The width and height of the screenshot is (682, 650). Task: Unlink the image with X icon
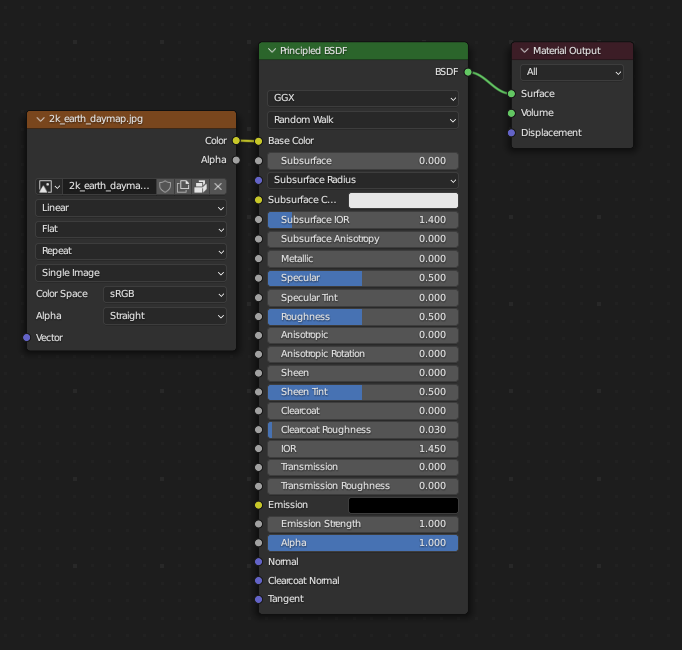point(218,186)
